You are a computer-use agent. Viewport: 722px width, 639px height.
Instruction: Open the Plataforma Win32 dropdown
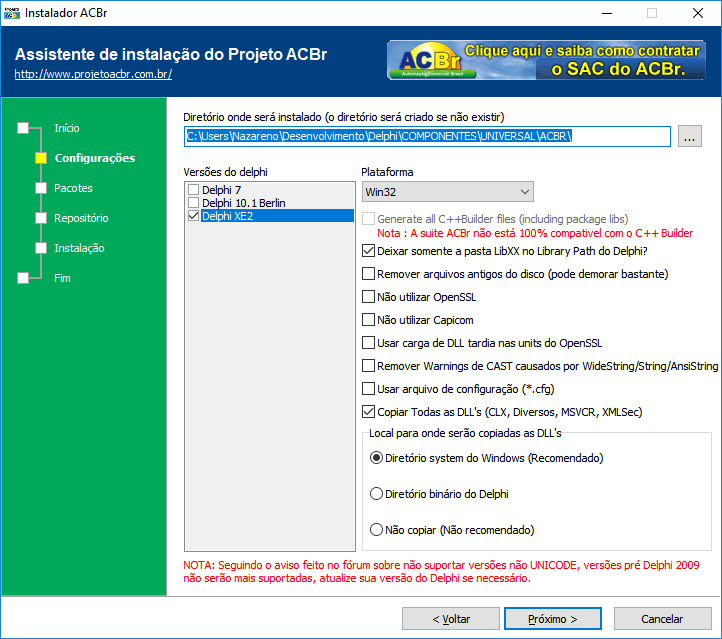tap(447, 192)
